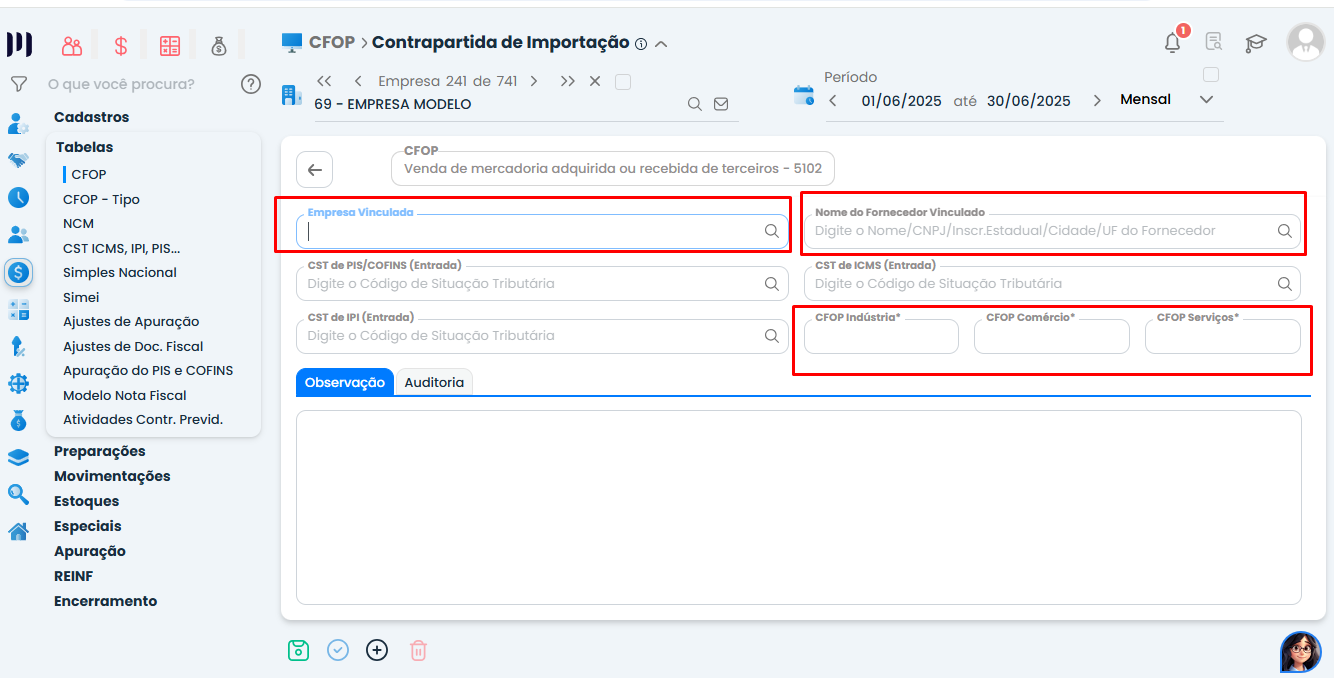The height and width of the screenshot is (678, 1334).
Task: Click the info icon beside Contrapartida de Importação
Action: click(641, 44)
